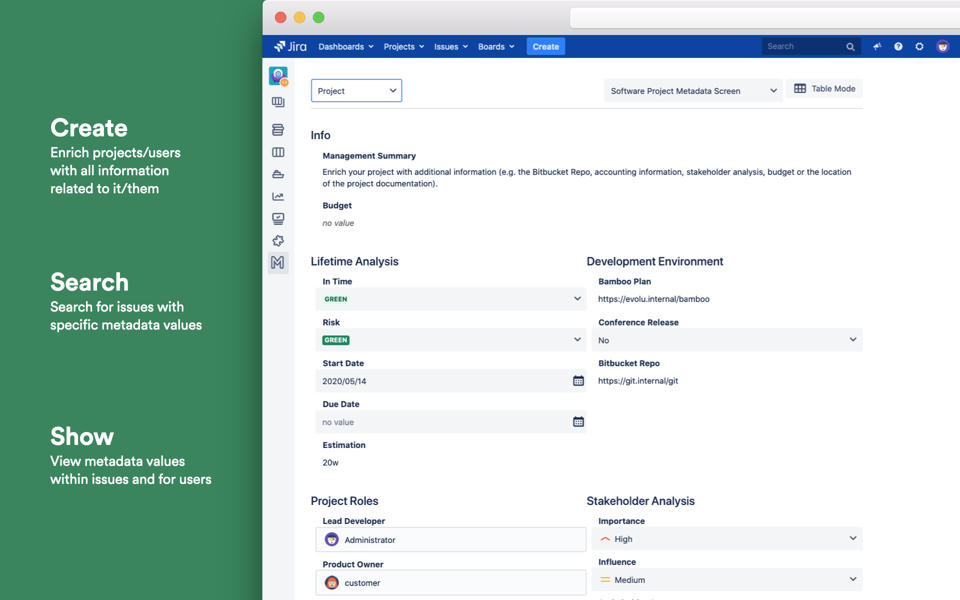Image resolution: width=960 pixels, height=600 pixels.
Task: Open the Dashboards menu
Action: coord(345,47)
